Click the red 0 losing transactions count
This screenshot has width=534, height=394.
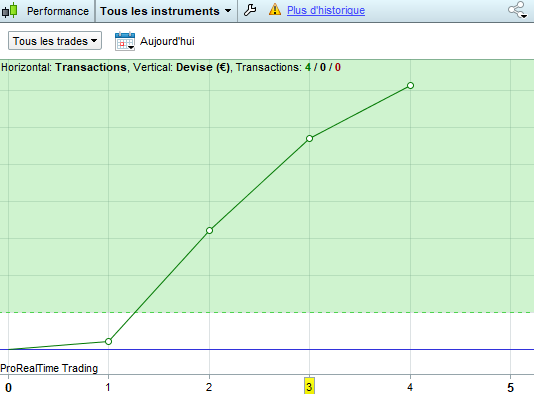coord(337,67)
